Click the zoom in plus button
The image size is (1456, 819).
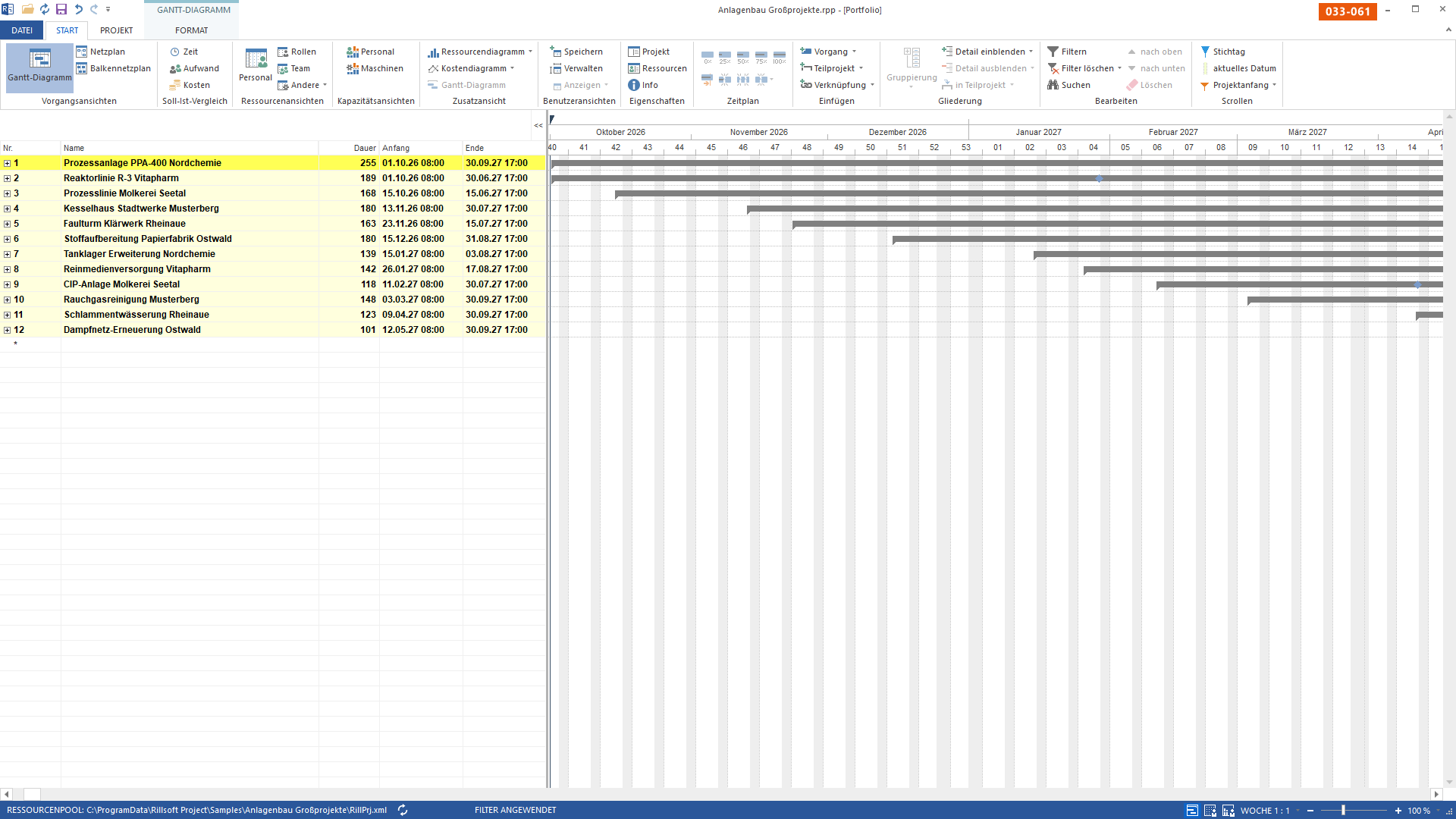[x=1398, y=811]
